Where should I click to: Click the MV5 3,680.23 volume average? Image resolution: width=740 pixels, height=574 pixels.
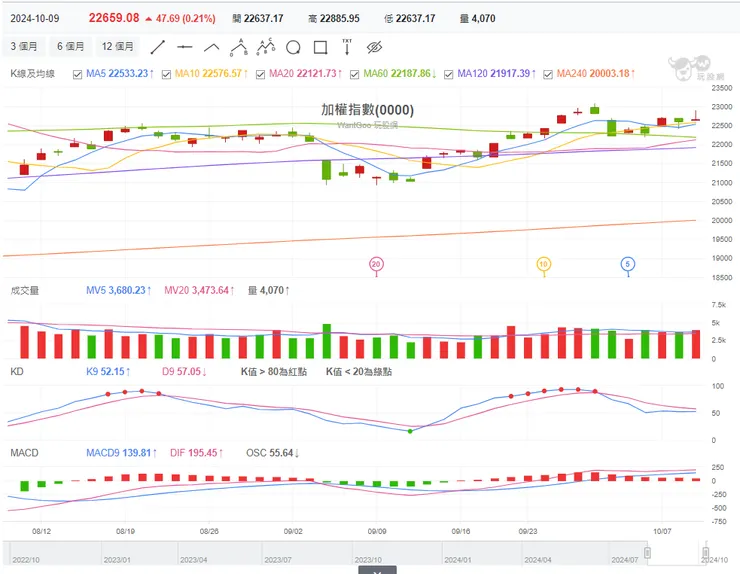pyautogui.click(x=118, y=290)
